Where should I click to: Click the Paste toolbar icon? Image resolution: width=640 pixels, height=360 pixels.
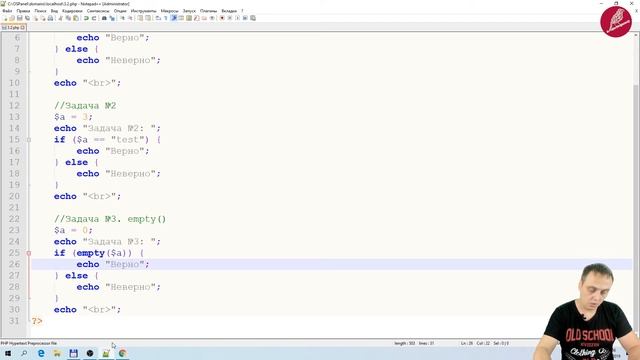click(76, 18)
